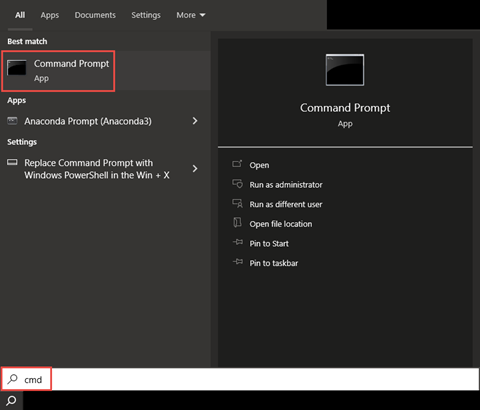480x410 pixels.
Task: Click the search box containing cmd
Action: click(x=240, y=379)
